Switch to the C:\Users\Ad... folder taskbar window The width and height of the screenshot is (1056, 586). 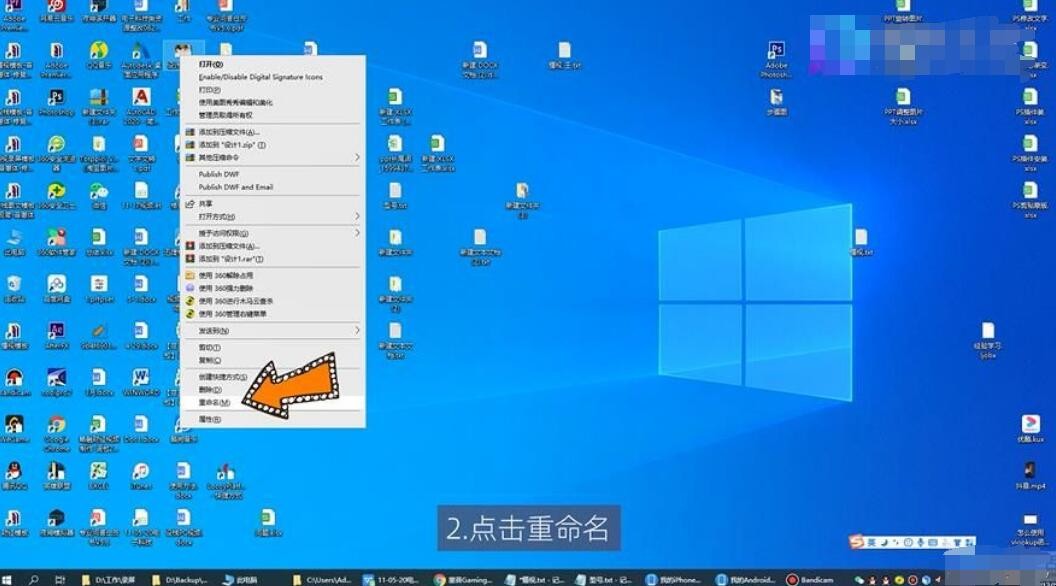[323, 579]
